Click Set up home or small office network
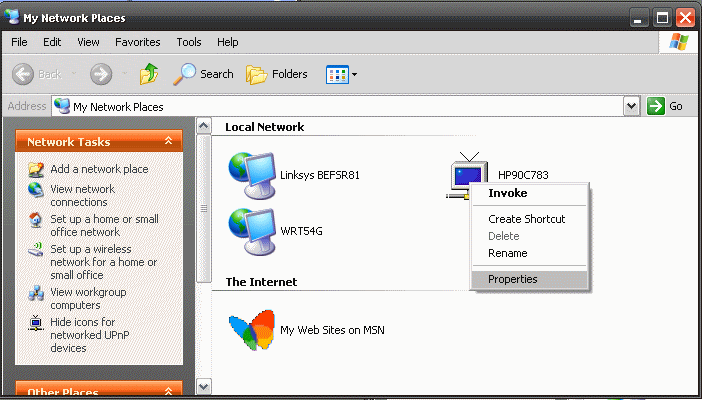 (104, 225)
